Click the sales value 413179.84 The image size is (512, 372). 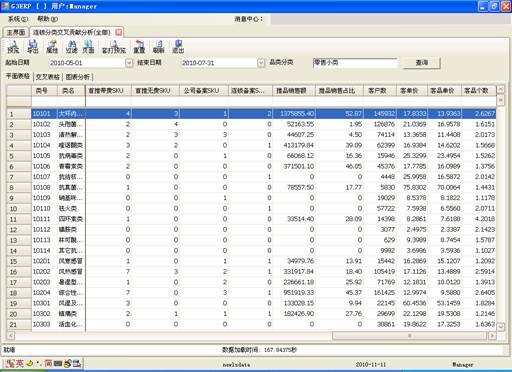tap(294, 145)
